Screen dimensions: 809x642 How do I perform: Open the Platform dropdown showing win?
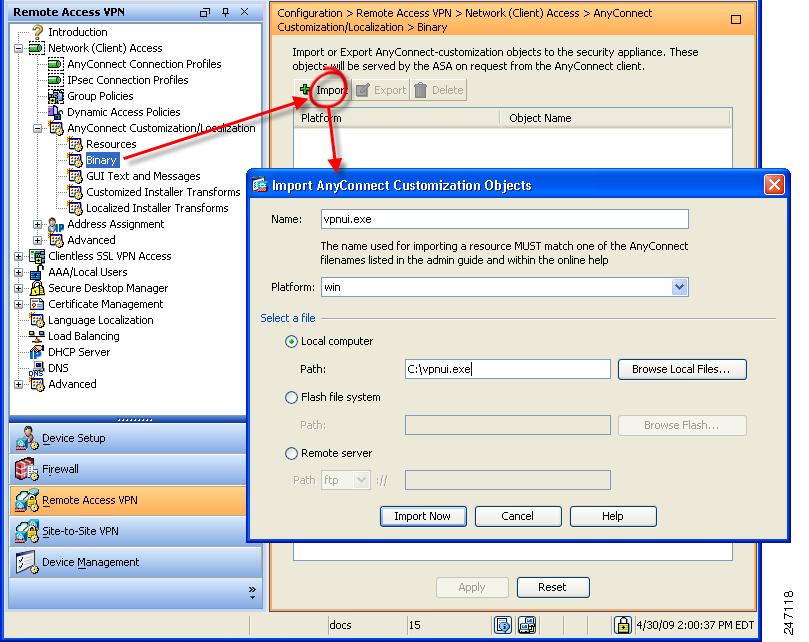679,287
